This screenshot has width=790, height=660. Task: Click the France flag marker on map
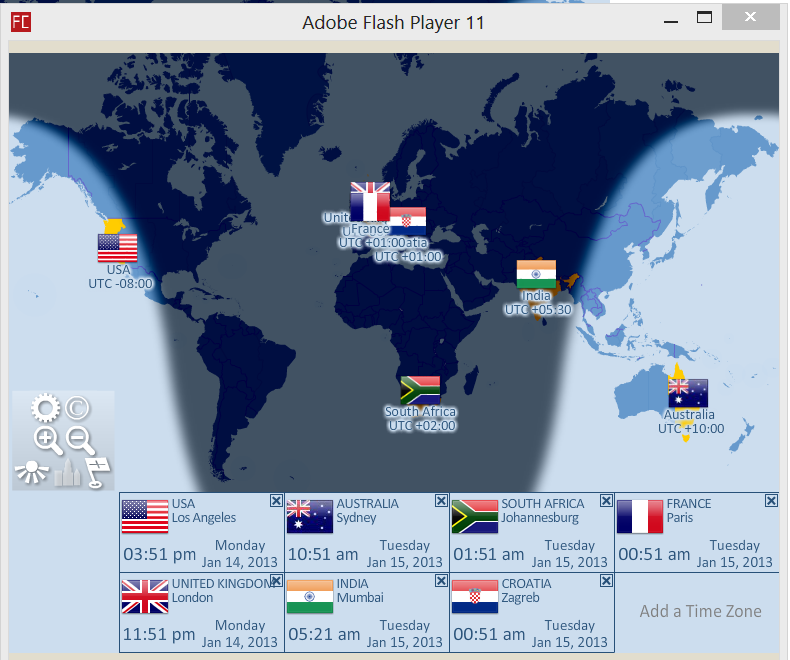[x=368, y=206]
